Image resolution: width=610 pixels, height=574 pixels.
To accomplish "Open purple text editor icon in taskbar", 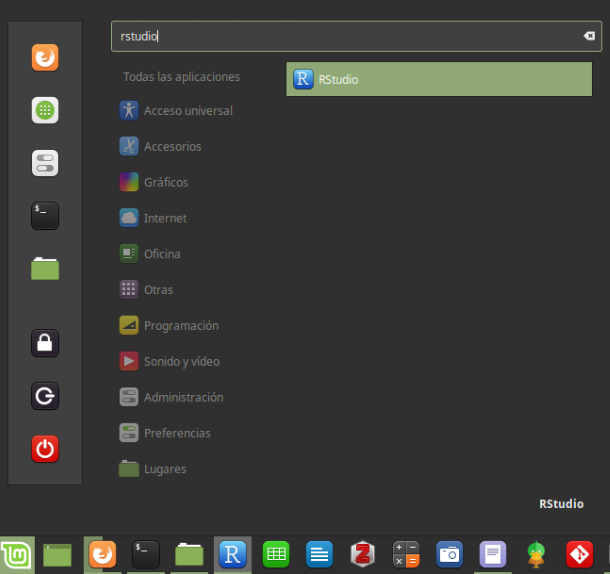I will [x=493, y=554].
